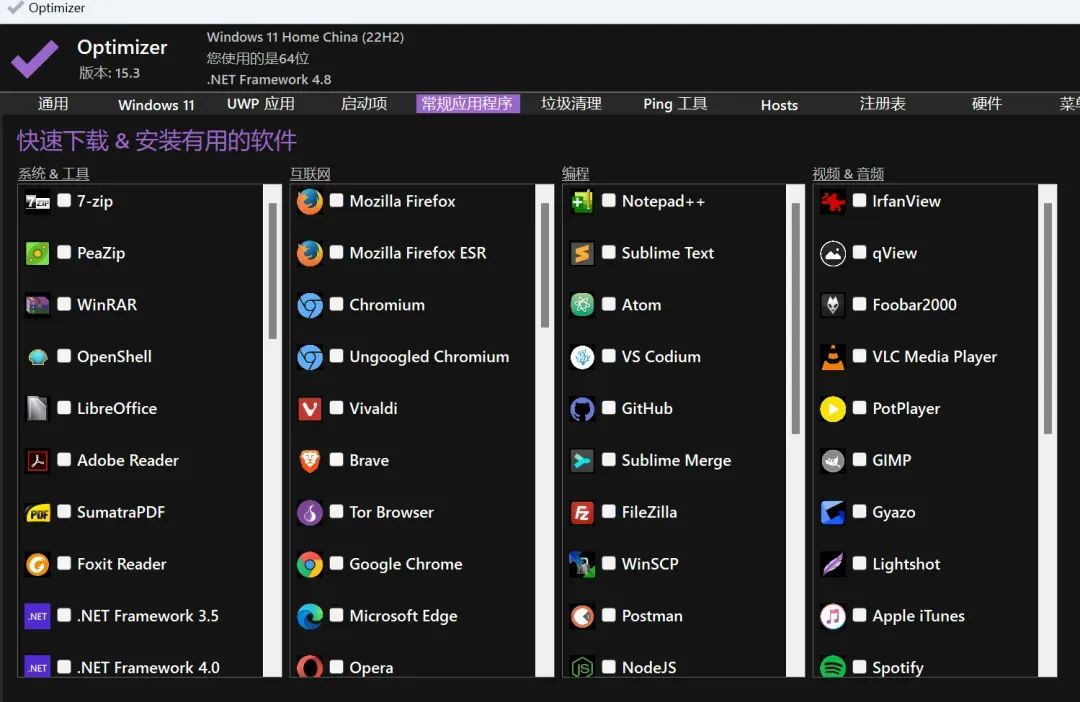Open the UWP 应用 tab
This screenshot has width=1080, height=702.
[x=260, y=104]
